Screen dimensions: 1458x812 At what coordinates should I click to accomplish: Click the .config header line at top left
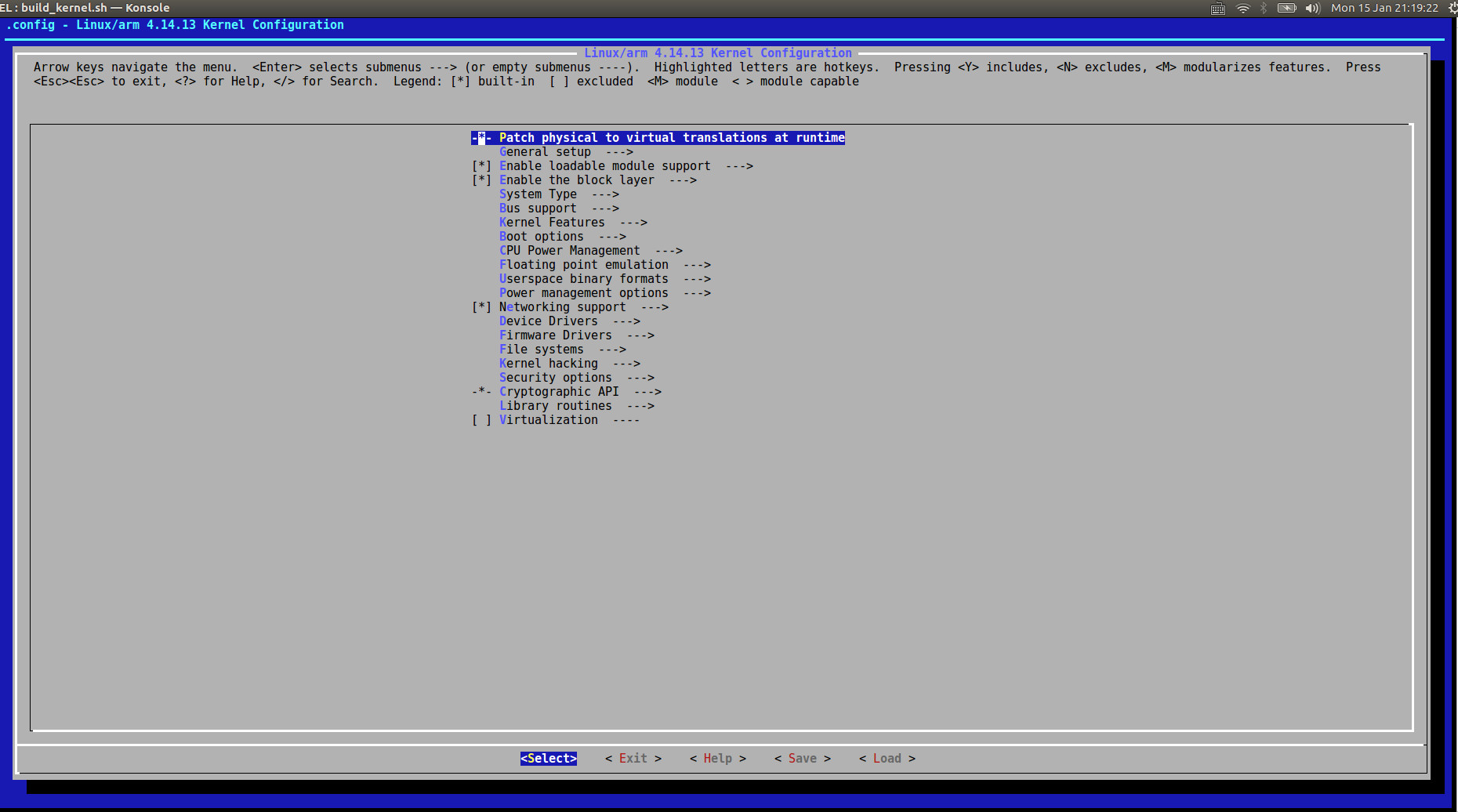(175, 25)
